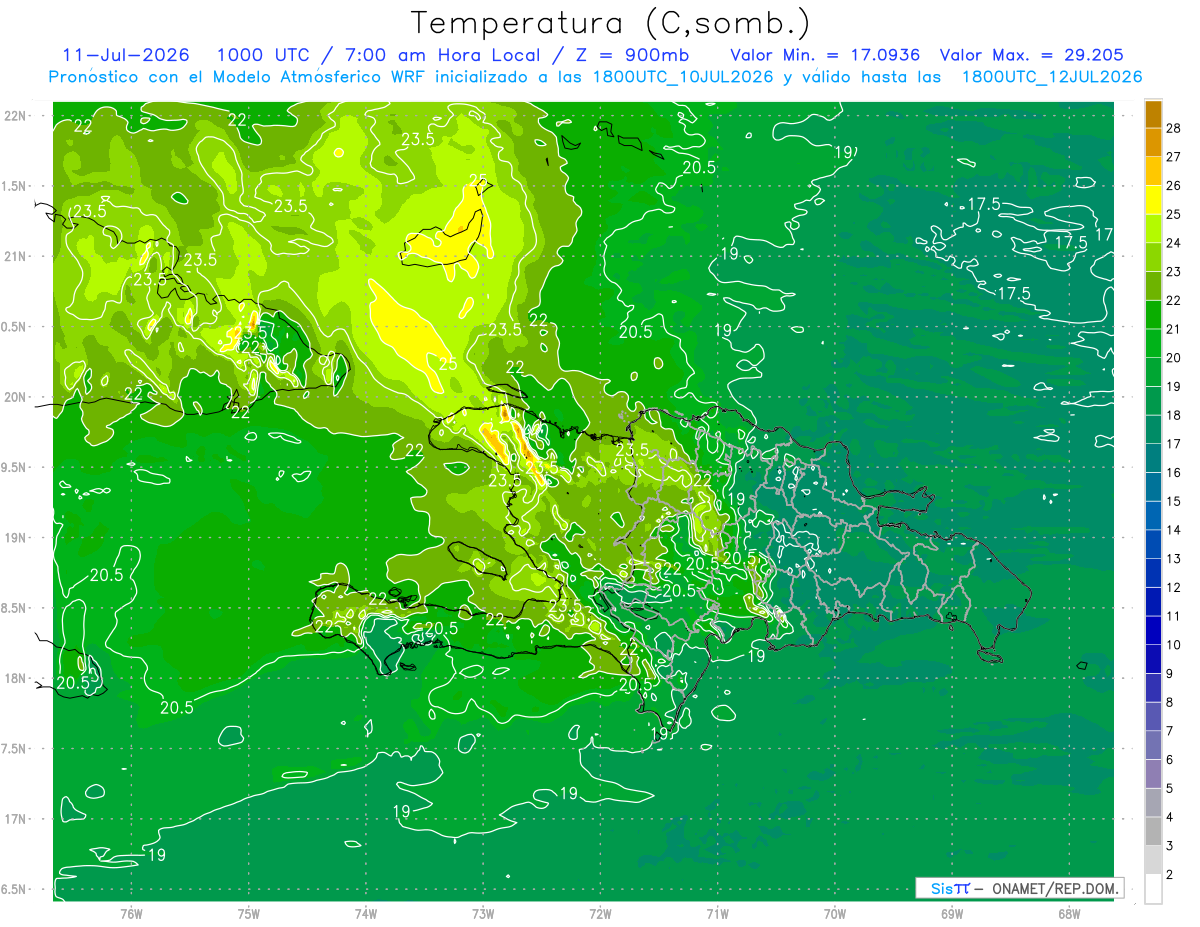
Task: Click the initialization stamp "1800UTC_10JUL2026"
Action: point(681,77)
